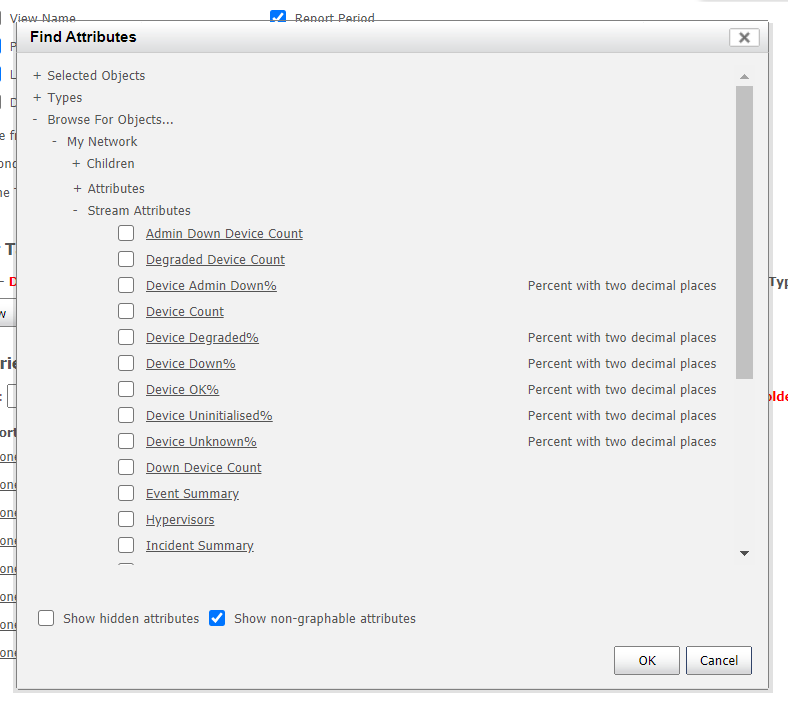The height and width of the screenshot is (708, 788).
Task: Click the scroll down arrow
Action: pos(744,553)
